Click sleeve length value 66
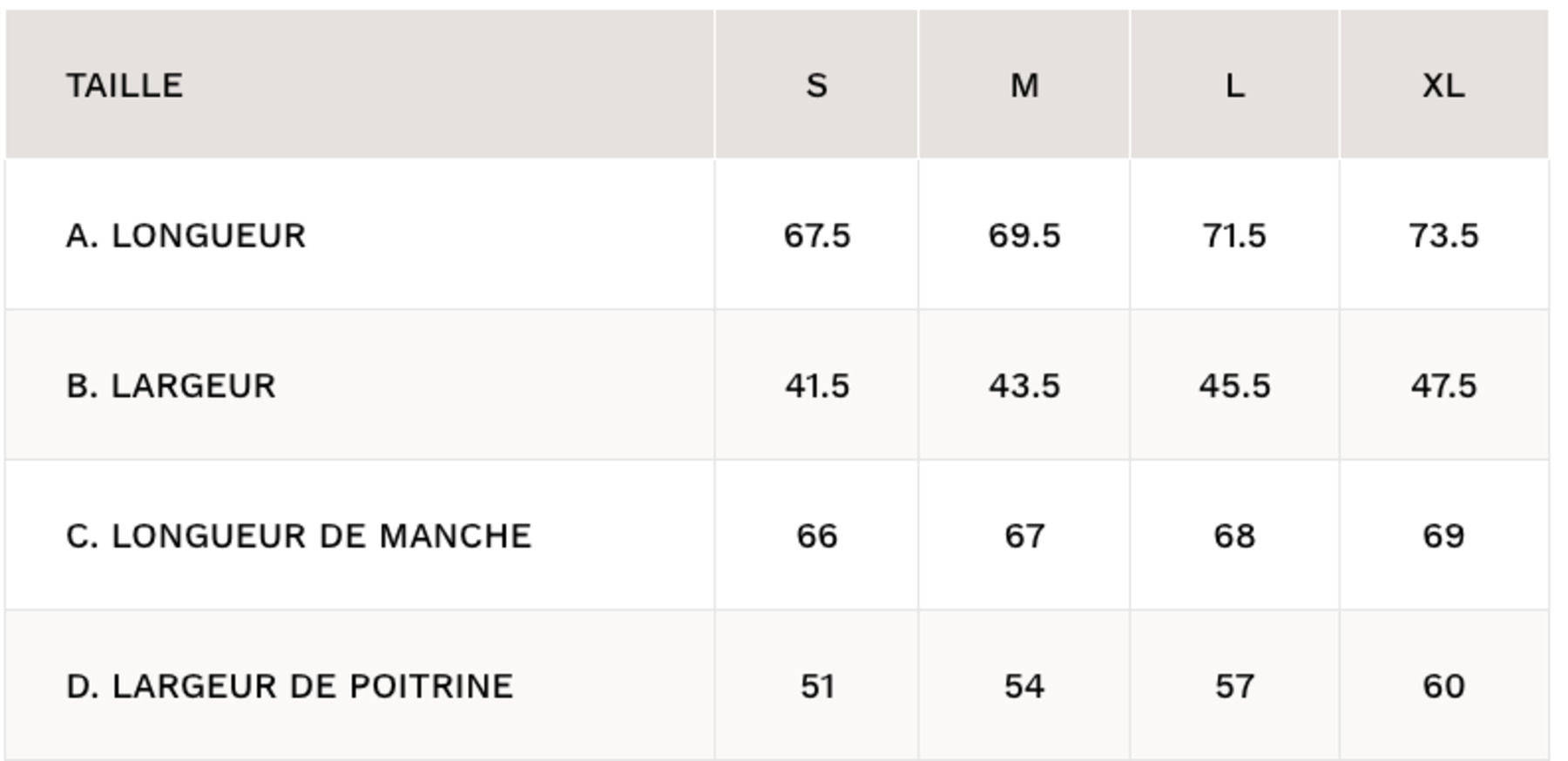The height and width of the screenshot is (761, 1568). coord(816,536)
